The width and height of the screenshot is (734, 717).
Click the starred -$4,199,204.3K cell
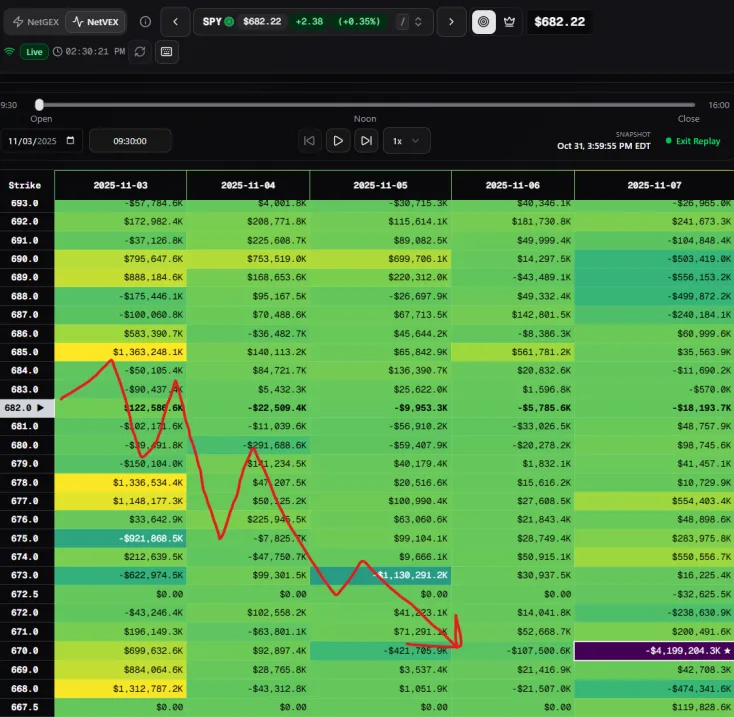click(x=654, y=651)
